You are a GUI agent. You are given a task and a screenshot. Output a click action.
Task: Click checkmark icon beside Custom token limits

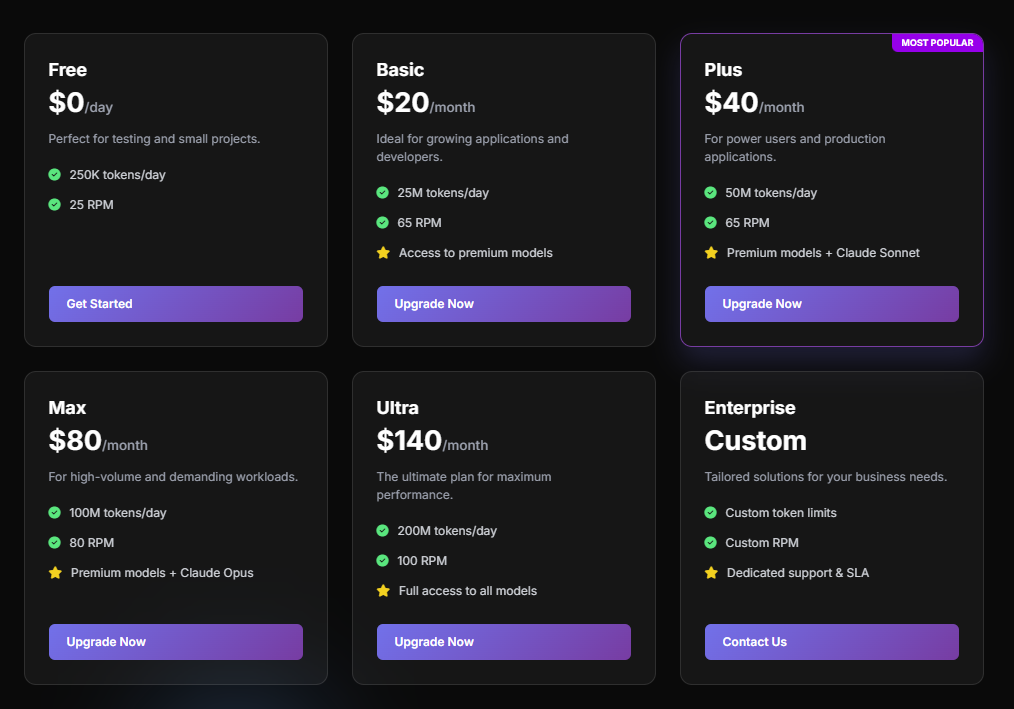(711, 512)
